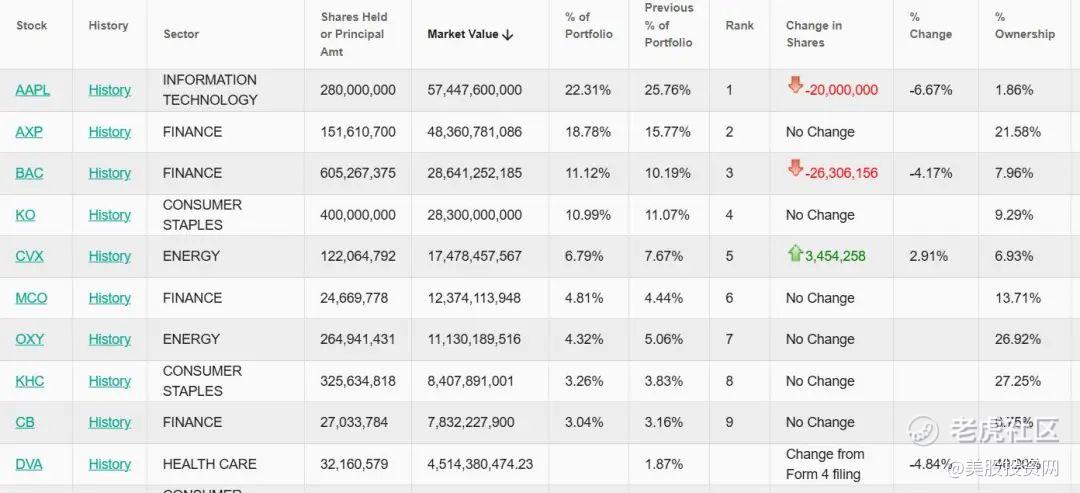
Task: View History for CVX
Action: tap(109, 256)
